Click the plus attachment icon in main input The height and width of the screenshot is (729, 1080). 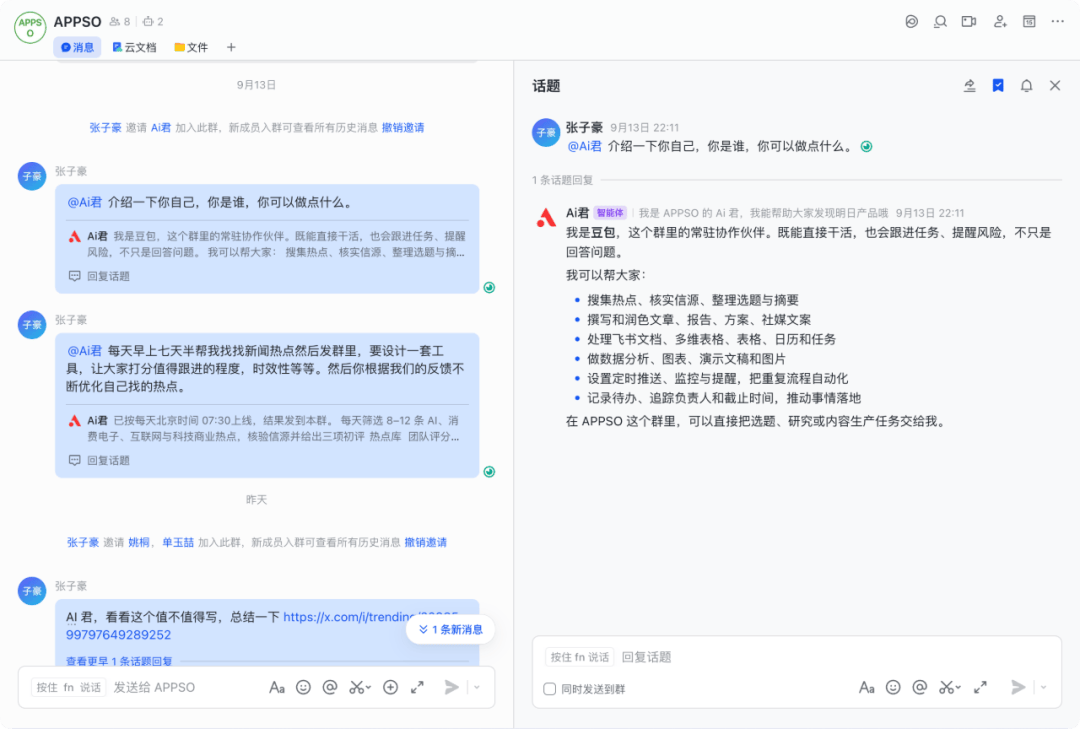tap(391, 687)
